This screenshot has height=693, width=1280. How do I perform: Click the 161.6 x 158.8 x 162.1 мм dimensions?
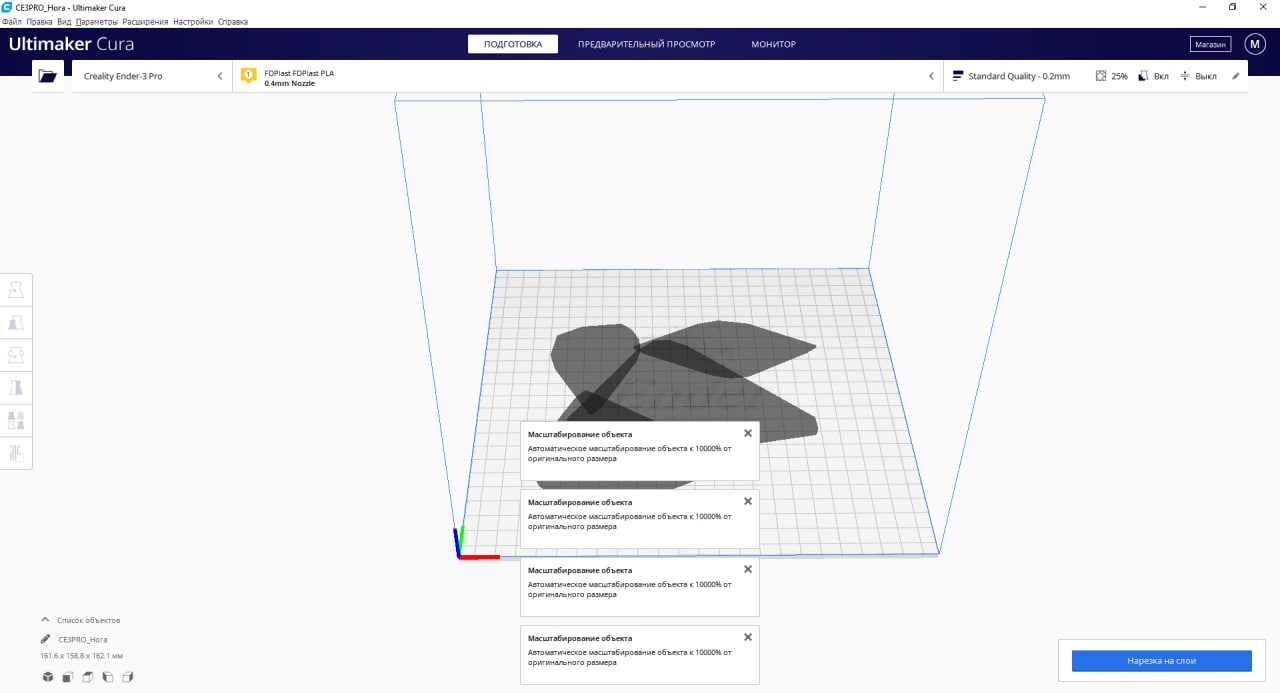tap(81, 656)
